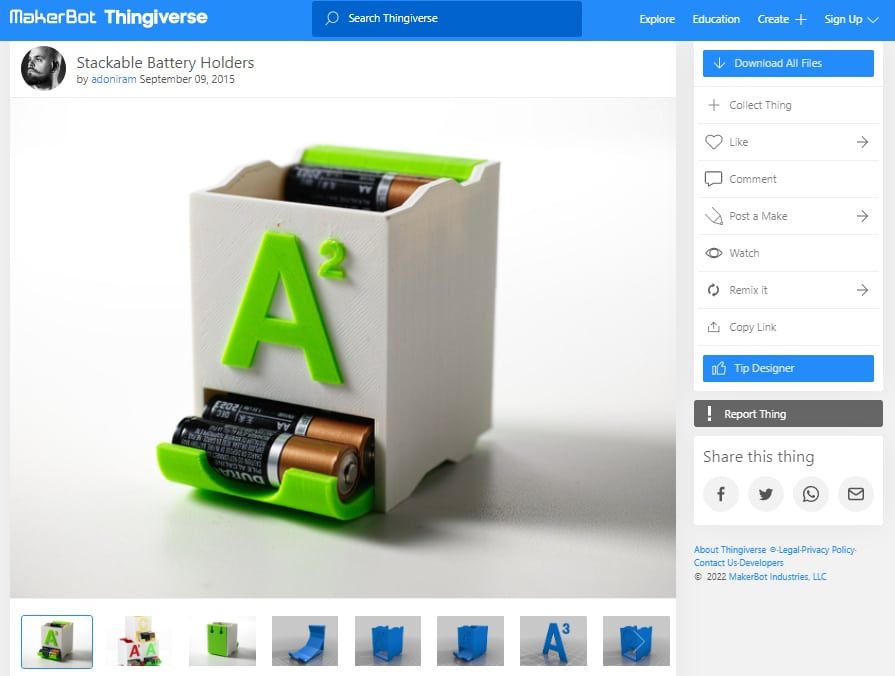The height and width of the screenshot is (676, 895).
Task: Expand the Sign Up menu
Action: (849, 18)
